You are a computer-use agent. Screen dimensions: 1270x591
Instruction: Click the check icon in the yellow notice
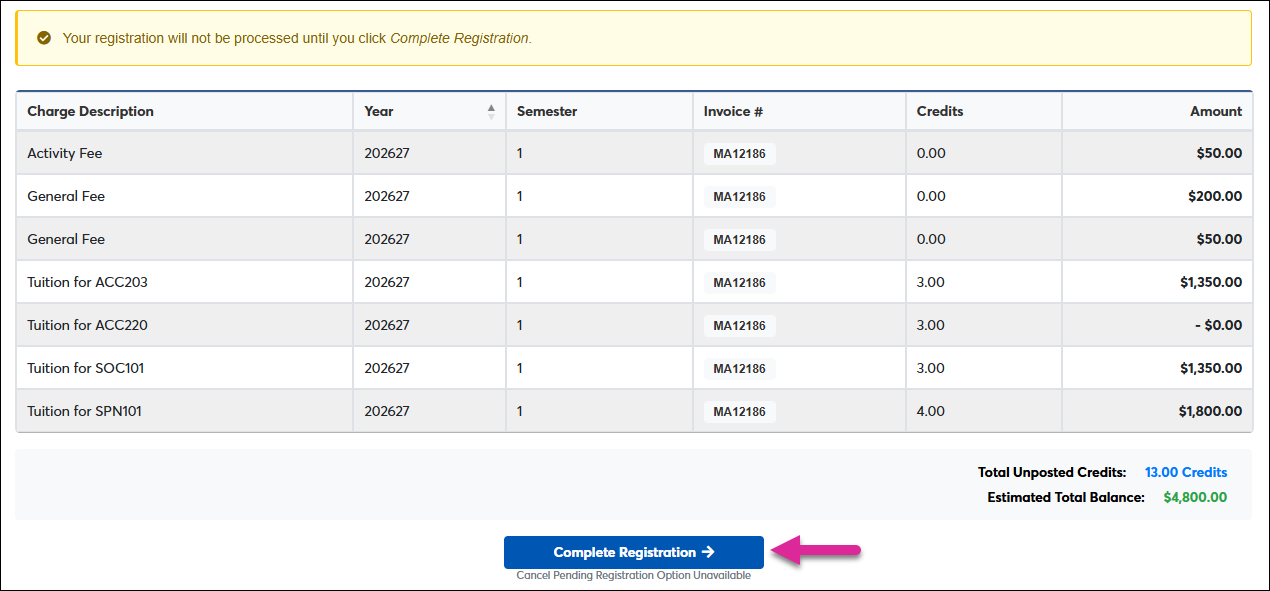tap(43, 38)
